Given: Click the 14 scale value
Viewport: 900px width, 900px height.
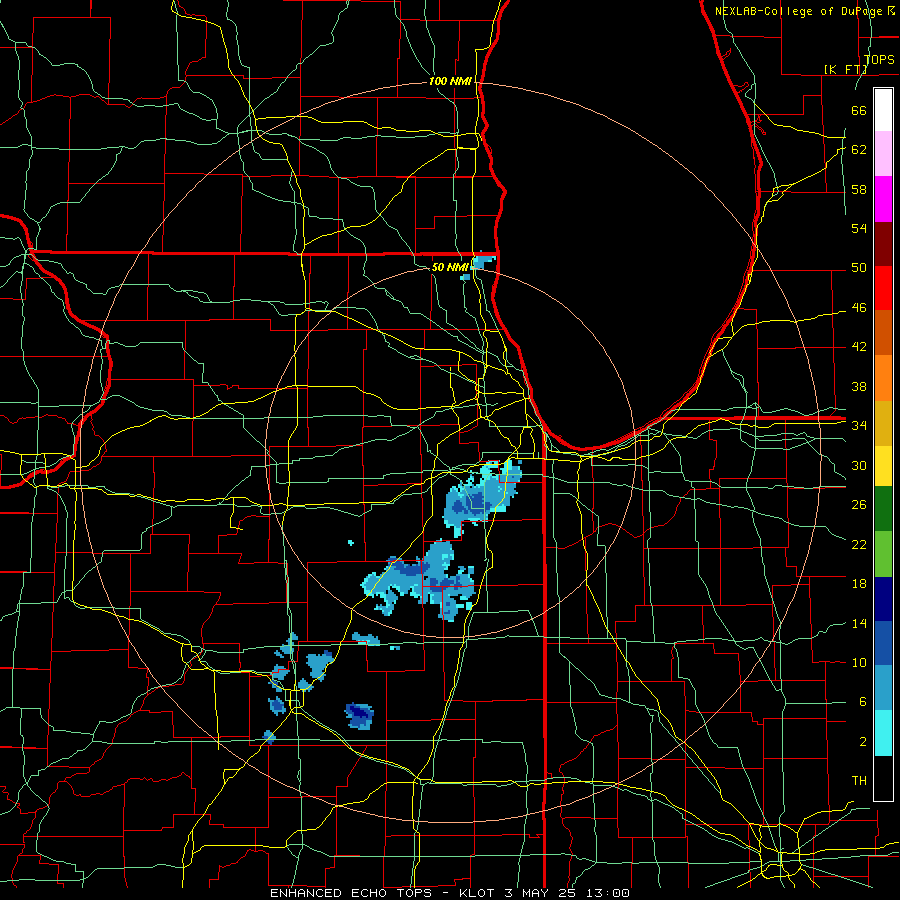Looking at the screenshot, I should point(859,623).
